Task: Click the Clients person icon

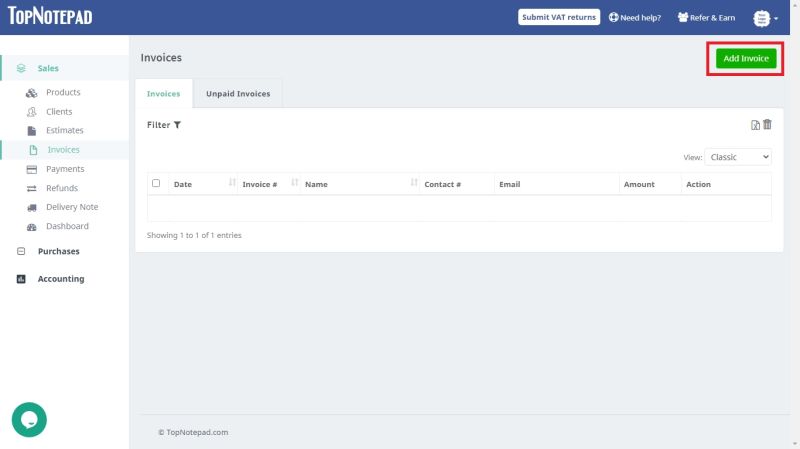Action: coord(32,112)
